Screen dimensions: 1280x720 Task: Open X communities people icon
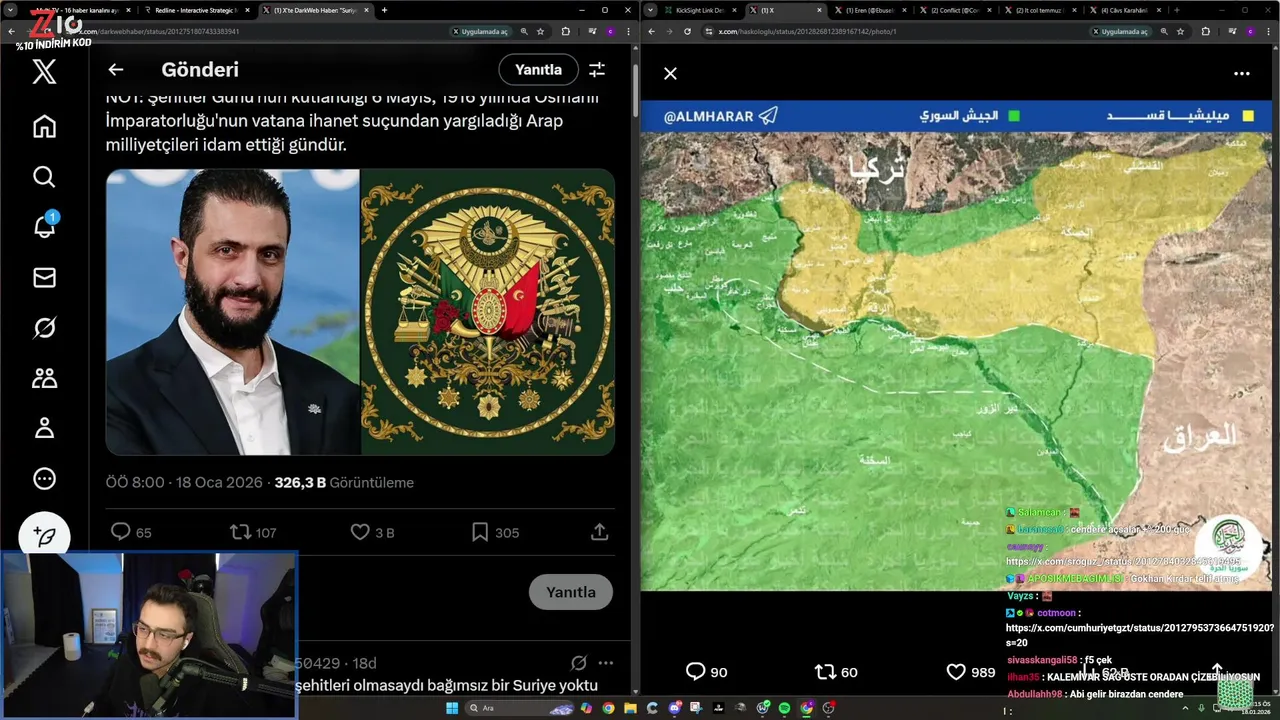(44, 378)
